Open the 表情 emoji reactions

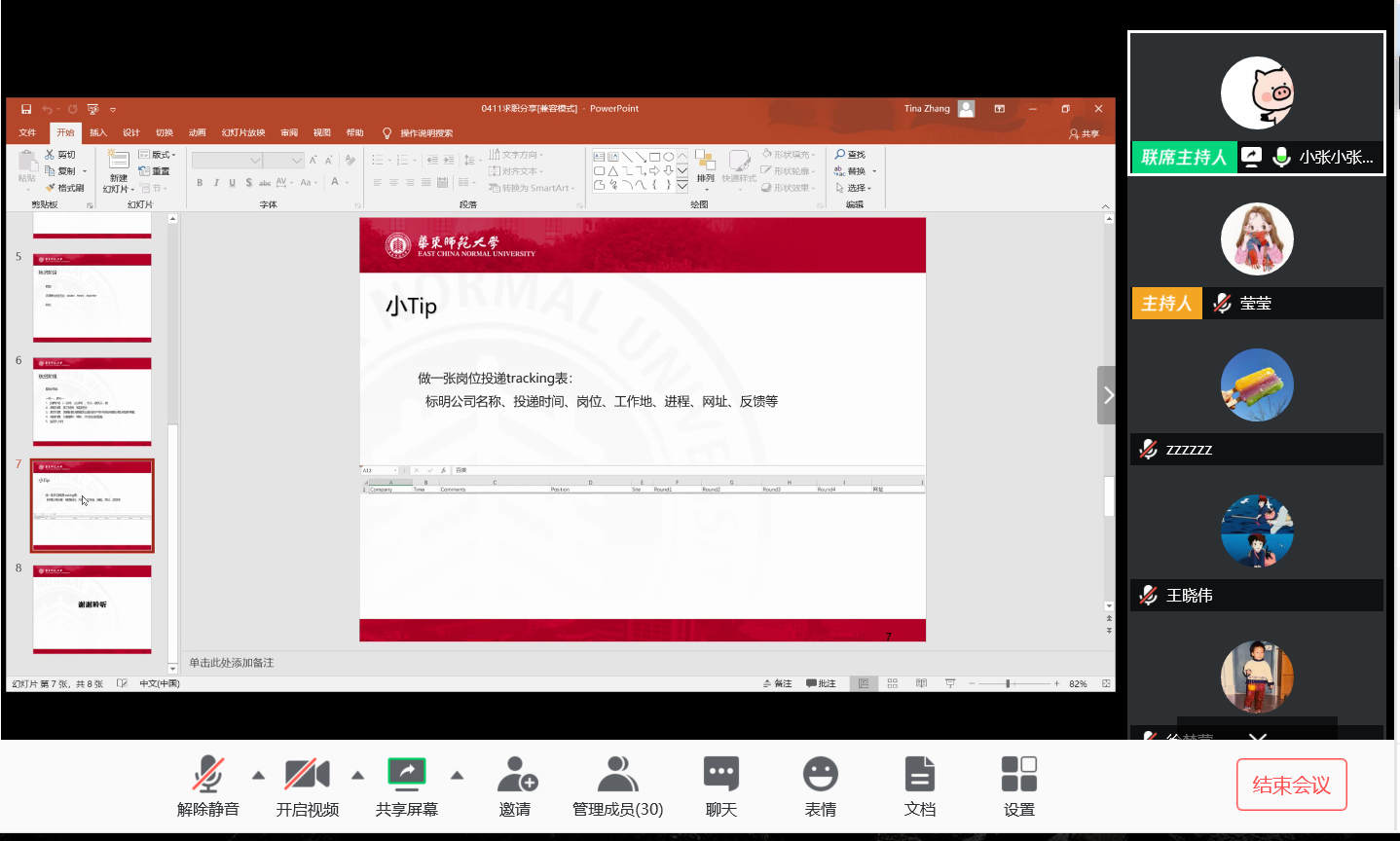coord(820,786)
